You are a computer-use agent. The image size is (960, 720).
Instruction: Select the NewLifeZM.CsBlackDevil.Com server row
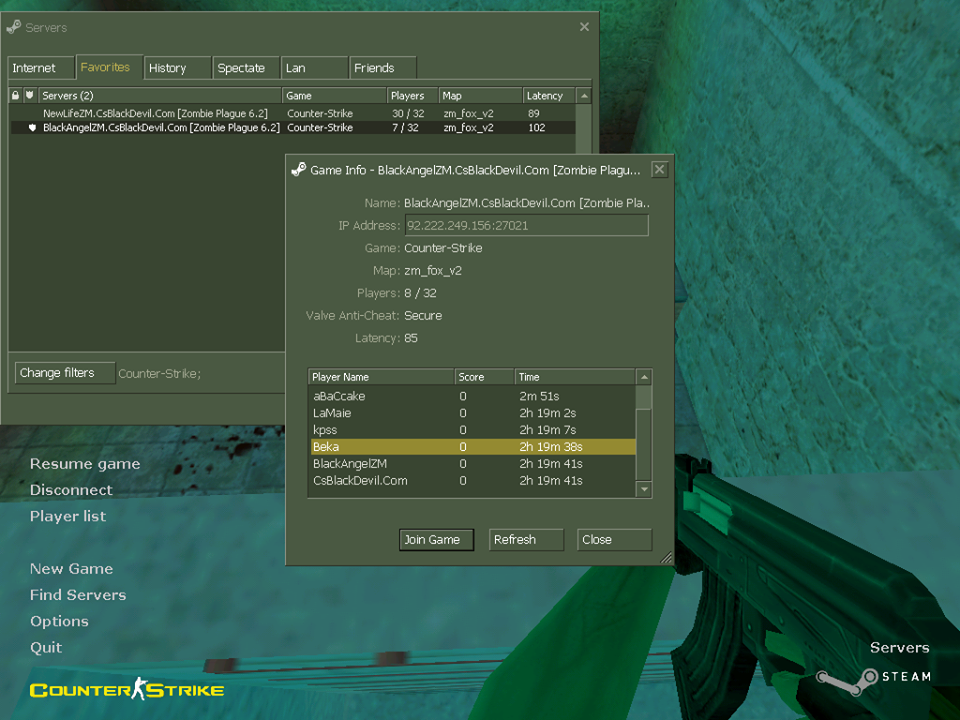292,113
